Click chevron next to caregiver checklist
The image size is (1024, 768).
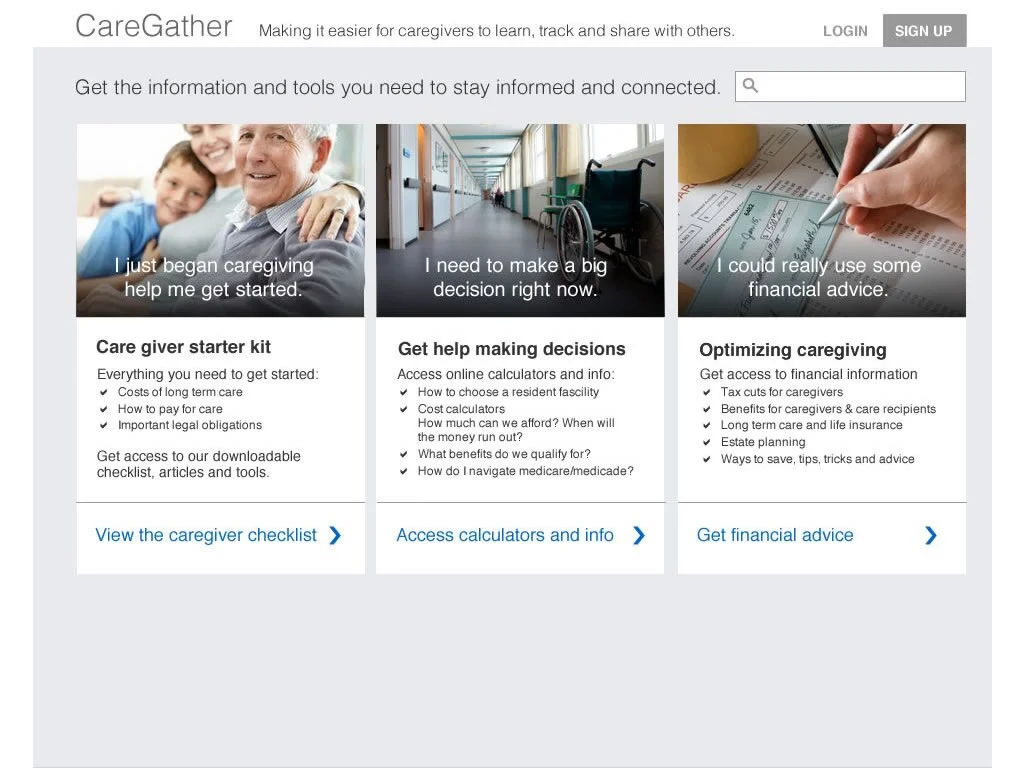(x=335, y=536)
